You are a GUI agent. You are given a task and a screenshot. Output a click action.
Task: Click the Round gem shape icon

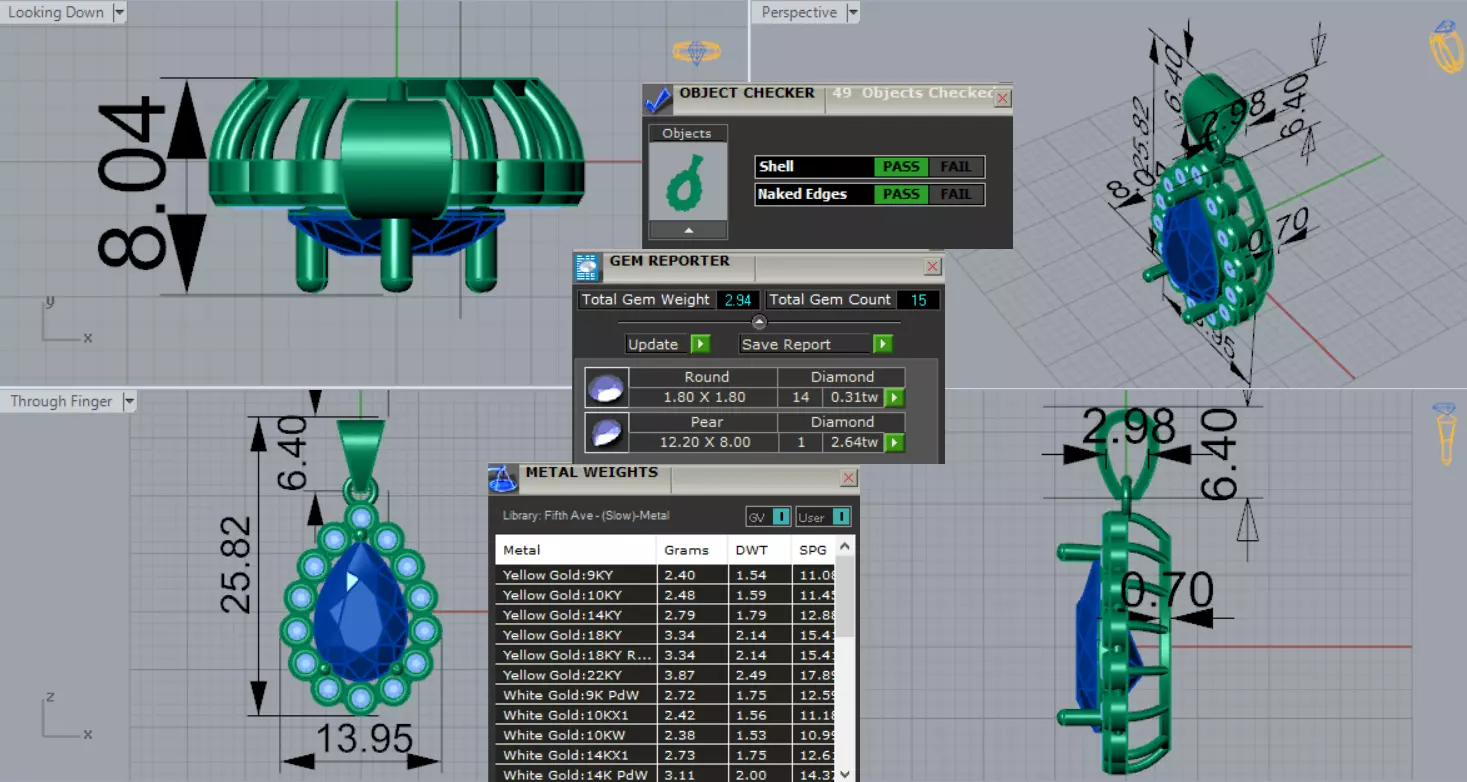[x=607, y=387]
